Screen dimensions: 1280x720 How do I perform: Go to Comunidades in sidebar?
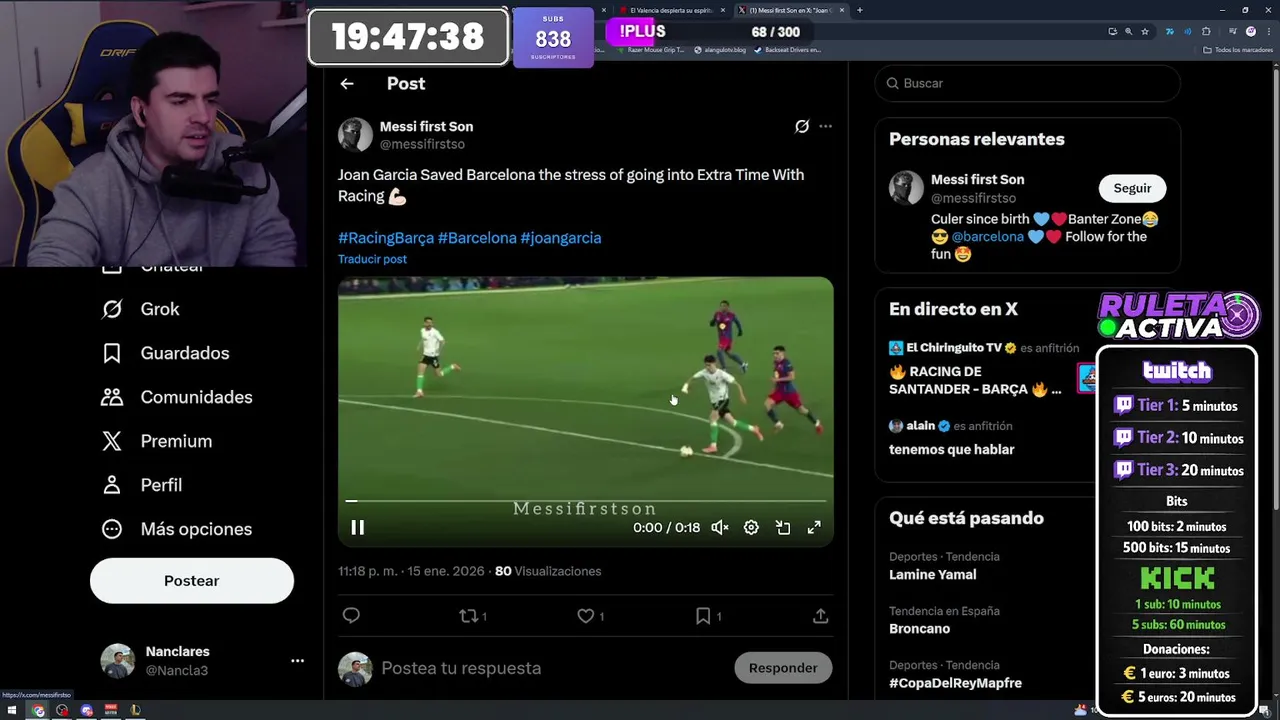(x=176, y=397)
